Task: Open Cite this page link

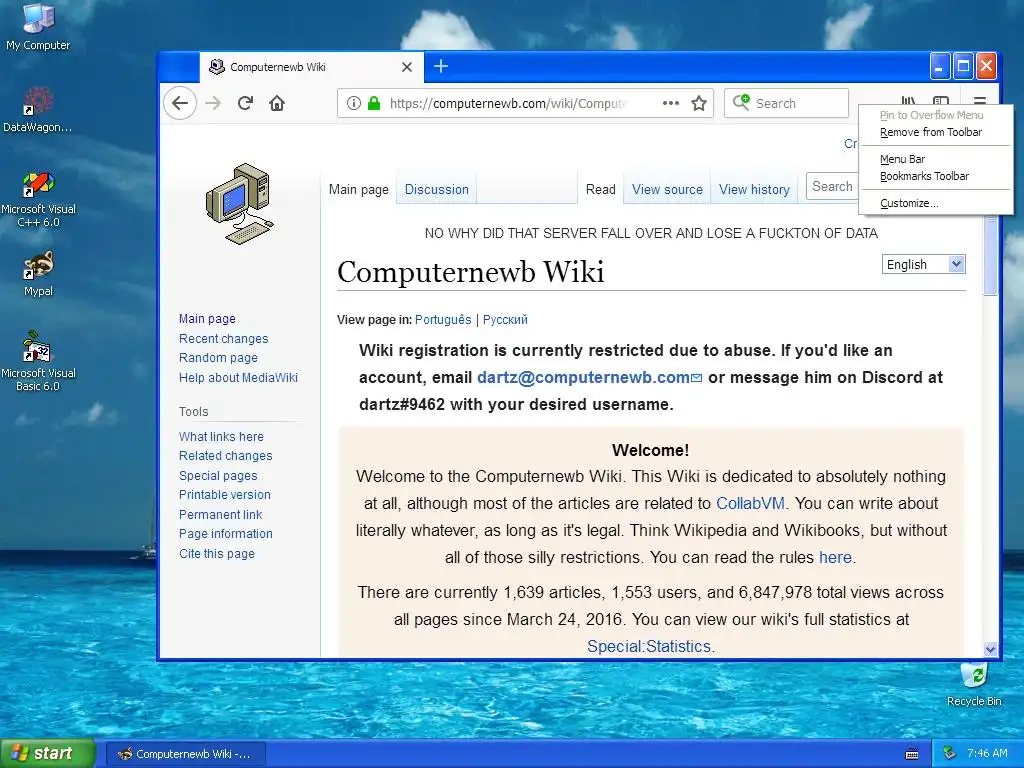Action: [x=217, y=554]
